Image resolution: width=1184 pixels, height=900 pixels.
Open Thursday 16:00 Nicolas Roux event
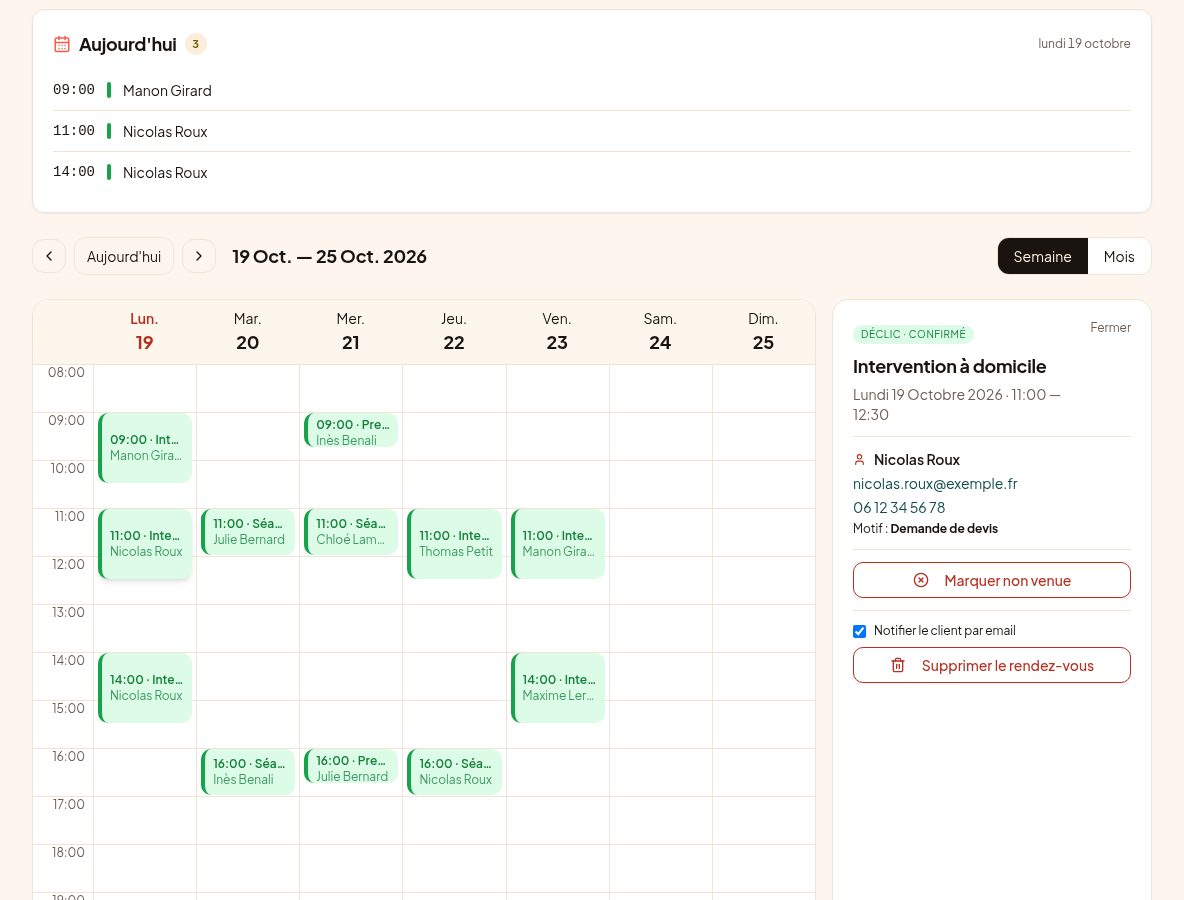pyautogui.click(x=455, y=772)
